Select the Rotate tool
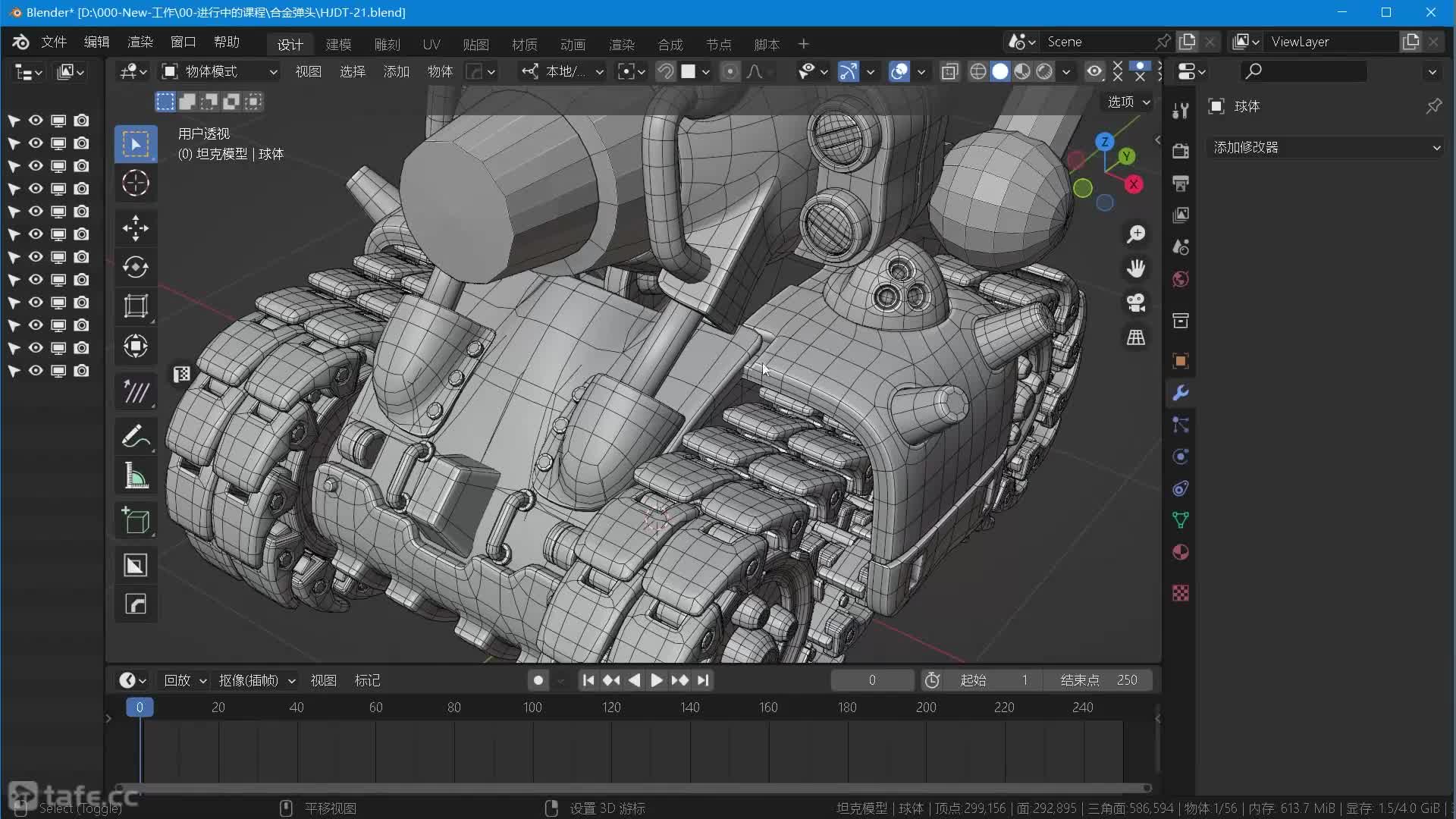Screen dimensions: 1456x819 pos(136,267)
